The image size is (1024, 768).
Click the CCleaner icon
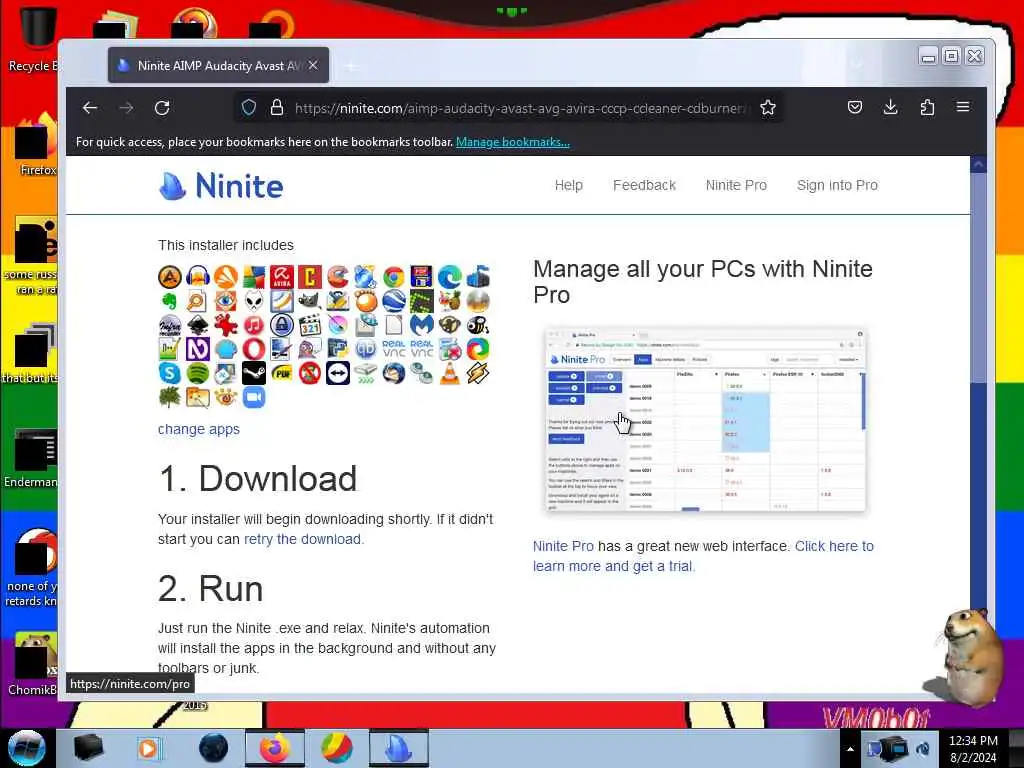(338, 277)
